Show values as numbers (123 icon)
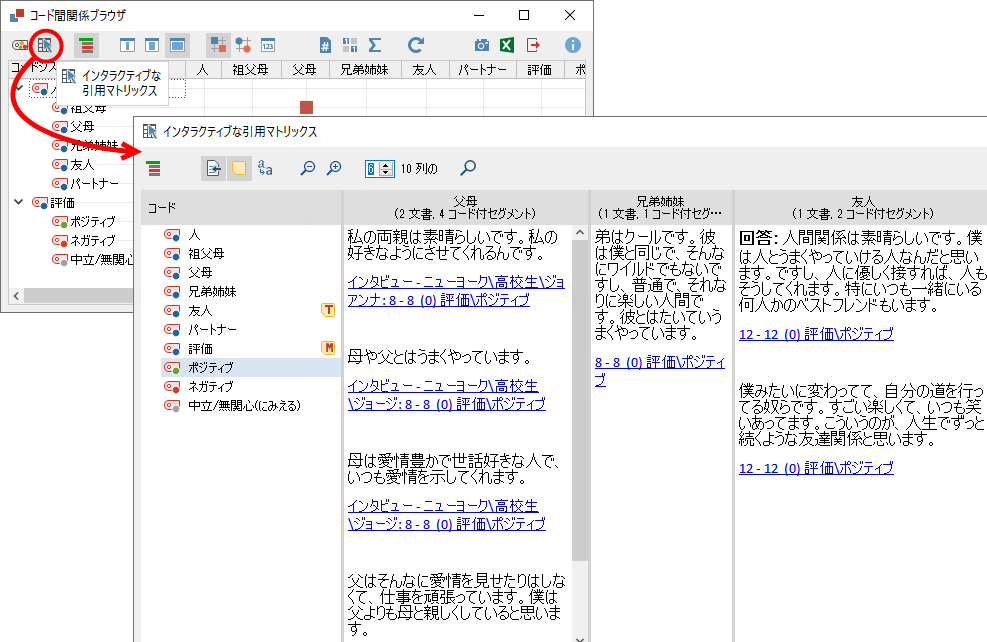This screenshot has width=987, height=642. click(x=268, y=45)
